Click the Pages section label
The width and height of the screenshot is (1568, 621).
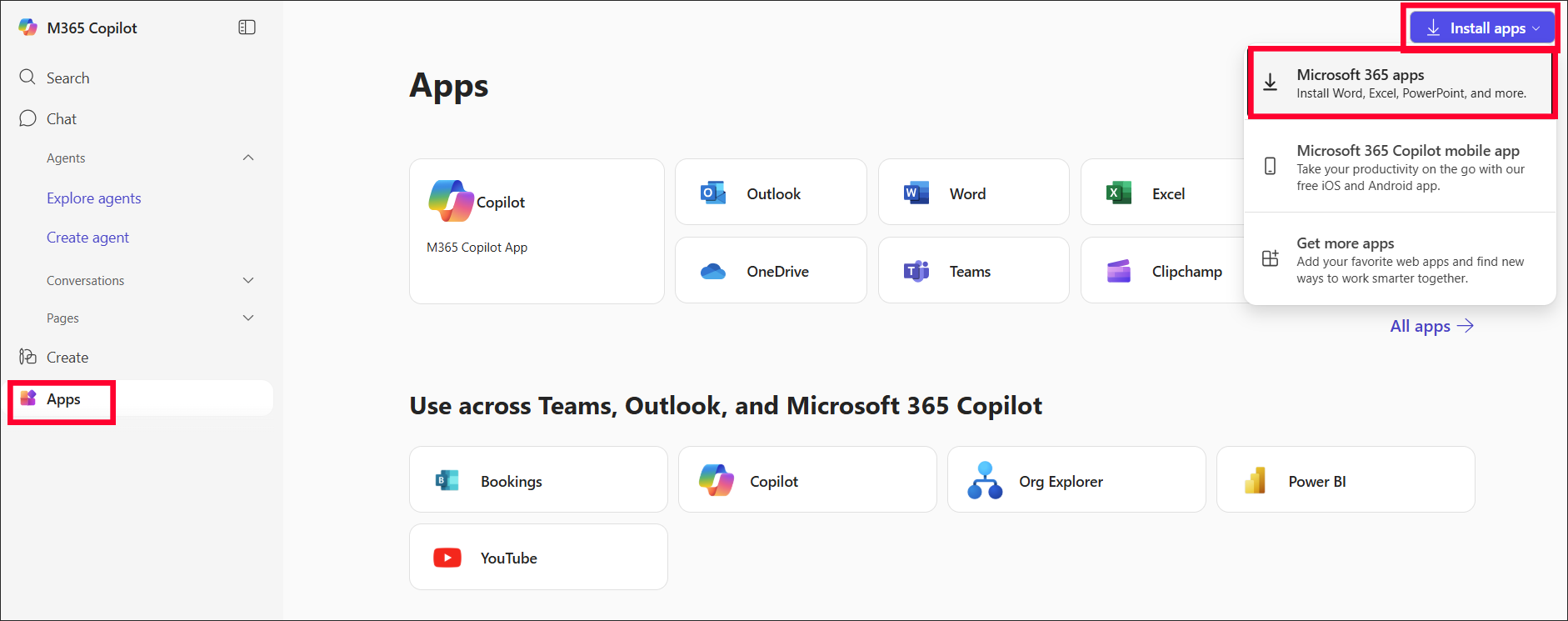tap(62, 318)
